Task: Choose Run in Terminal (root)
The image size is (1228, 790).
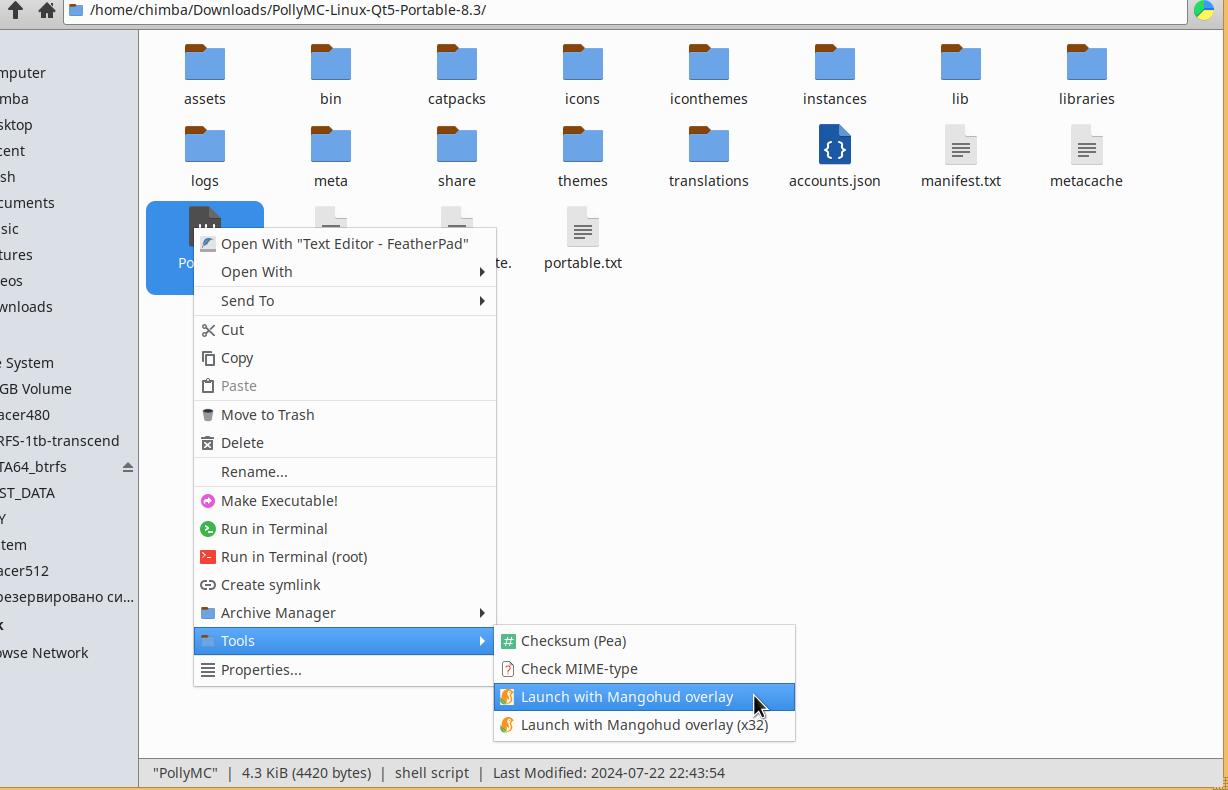Action: click(x=345, y=557)
